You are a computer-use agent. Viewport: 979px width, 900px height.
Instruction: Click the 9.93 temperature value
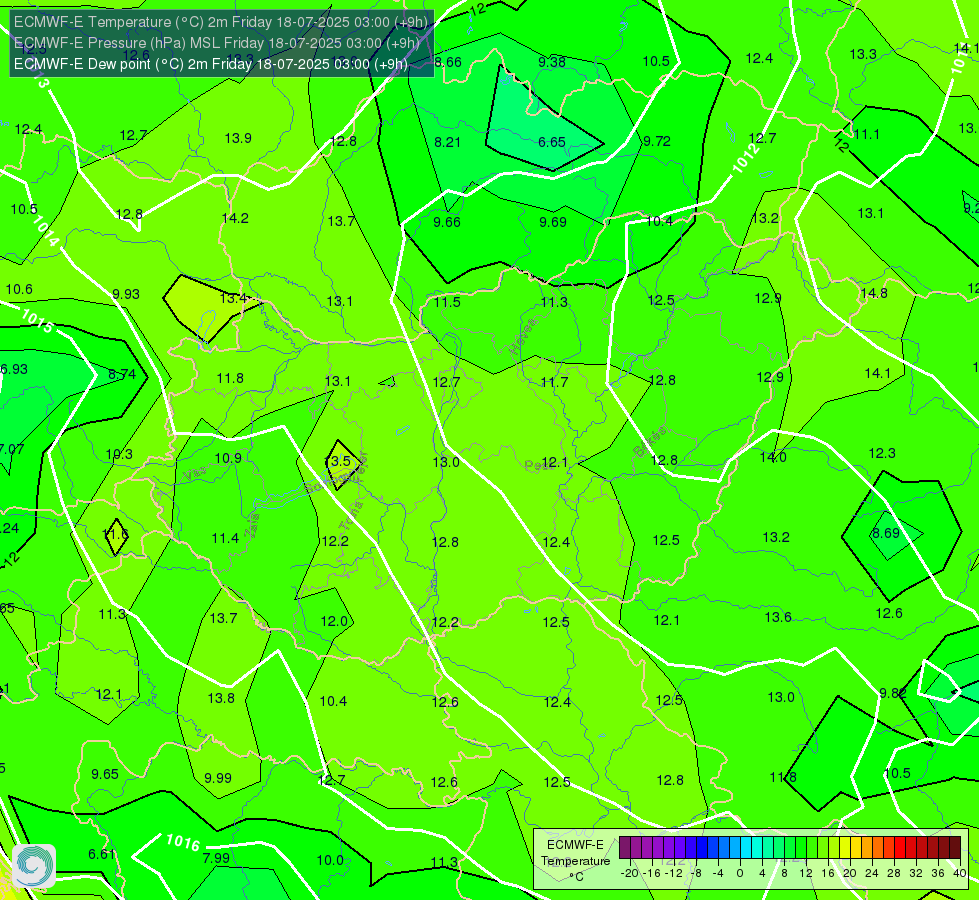[125, 294]
